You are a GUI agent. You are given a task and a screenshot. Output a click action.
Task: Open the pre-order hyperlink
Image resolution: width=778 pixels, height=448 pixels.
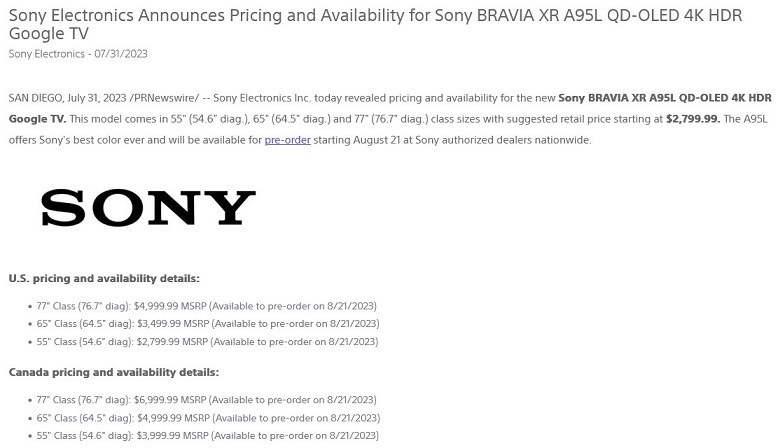tap(287, 140)
